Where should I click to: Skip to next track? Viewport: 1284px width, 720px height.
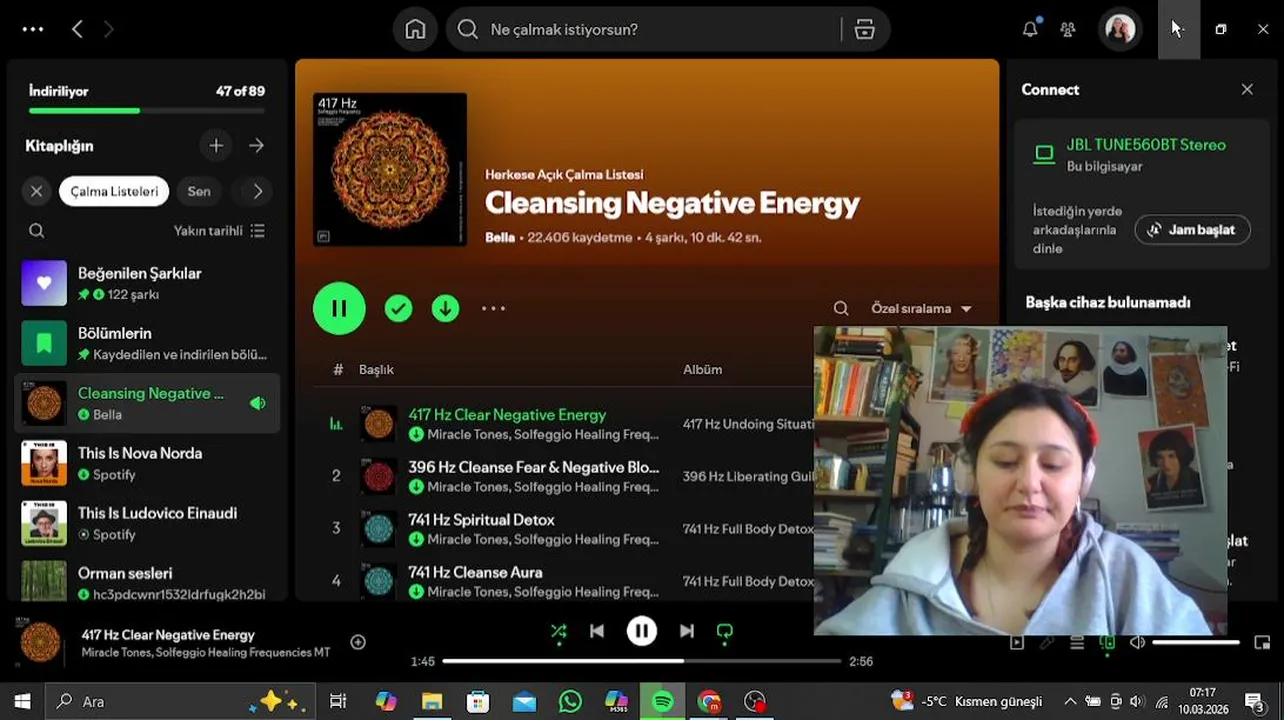[x=687, y=631]
